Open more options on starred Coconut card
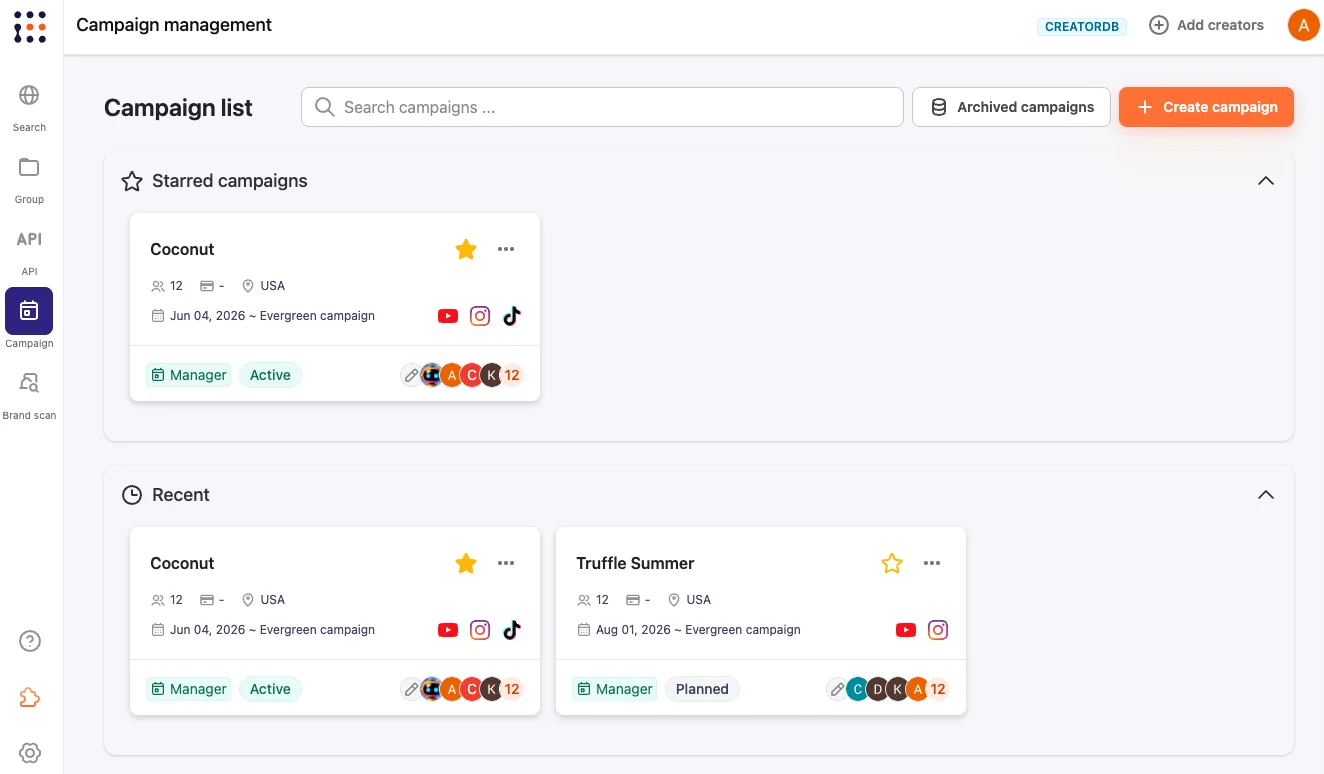 point(506,249)
